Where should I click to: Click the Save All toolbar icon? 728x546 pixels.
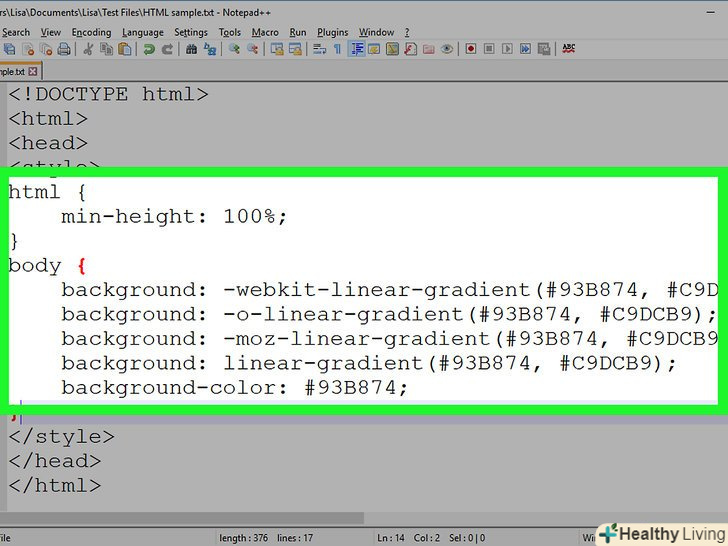10,49
